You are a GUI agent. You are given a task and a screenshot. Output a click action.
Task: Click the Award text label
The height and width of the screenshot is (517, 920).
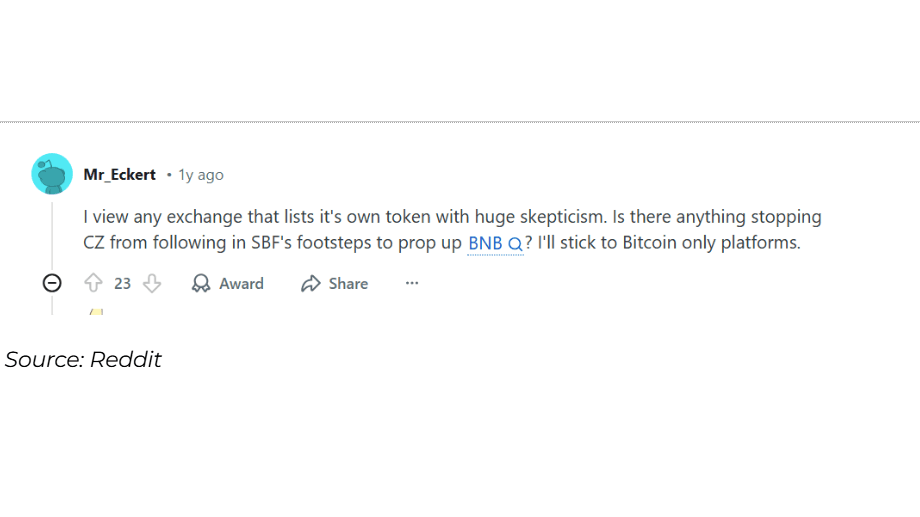[242, 284]
